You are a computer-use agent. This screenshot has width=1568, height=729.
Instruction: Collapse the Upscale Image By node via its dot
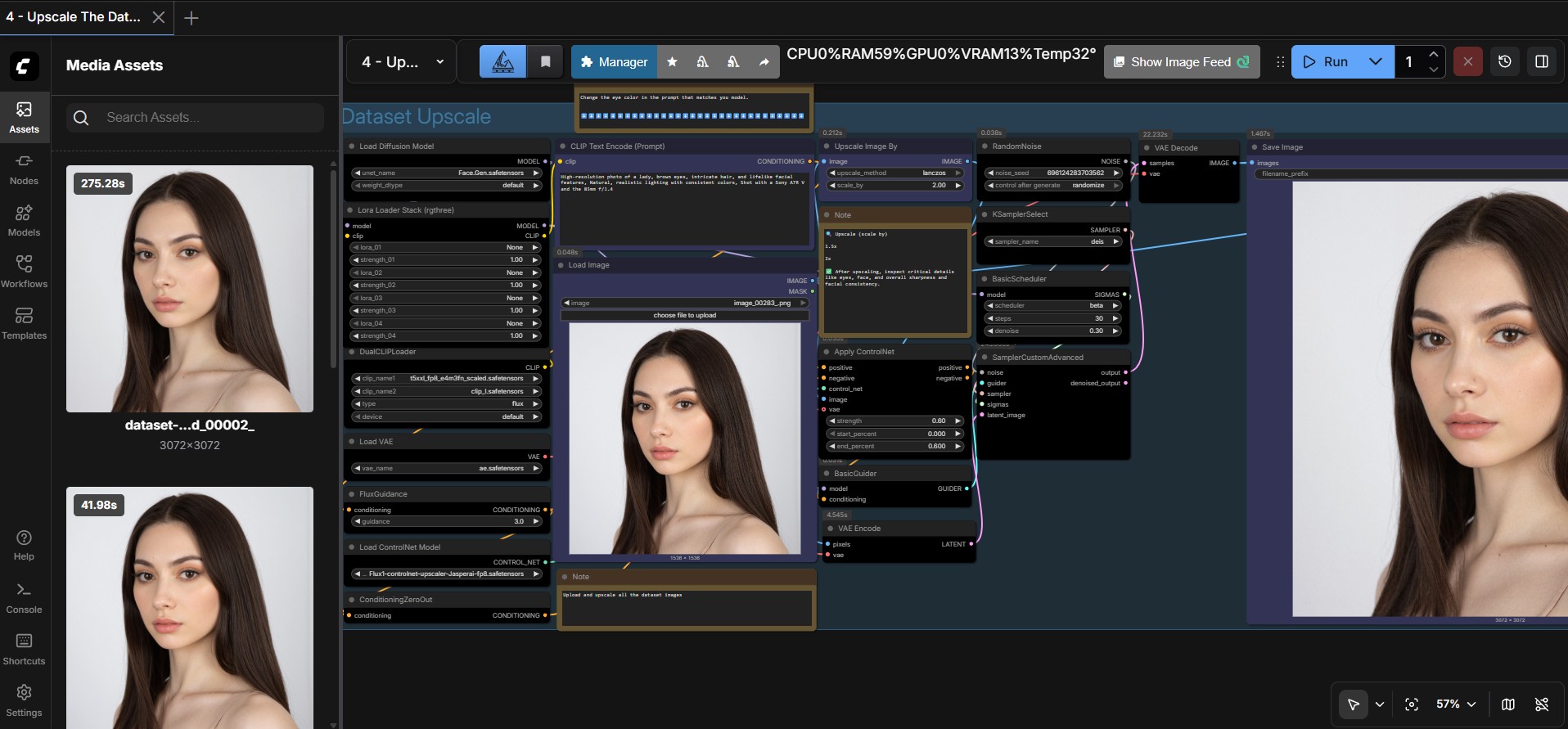click(x=826, y=146)
